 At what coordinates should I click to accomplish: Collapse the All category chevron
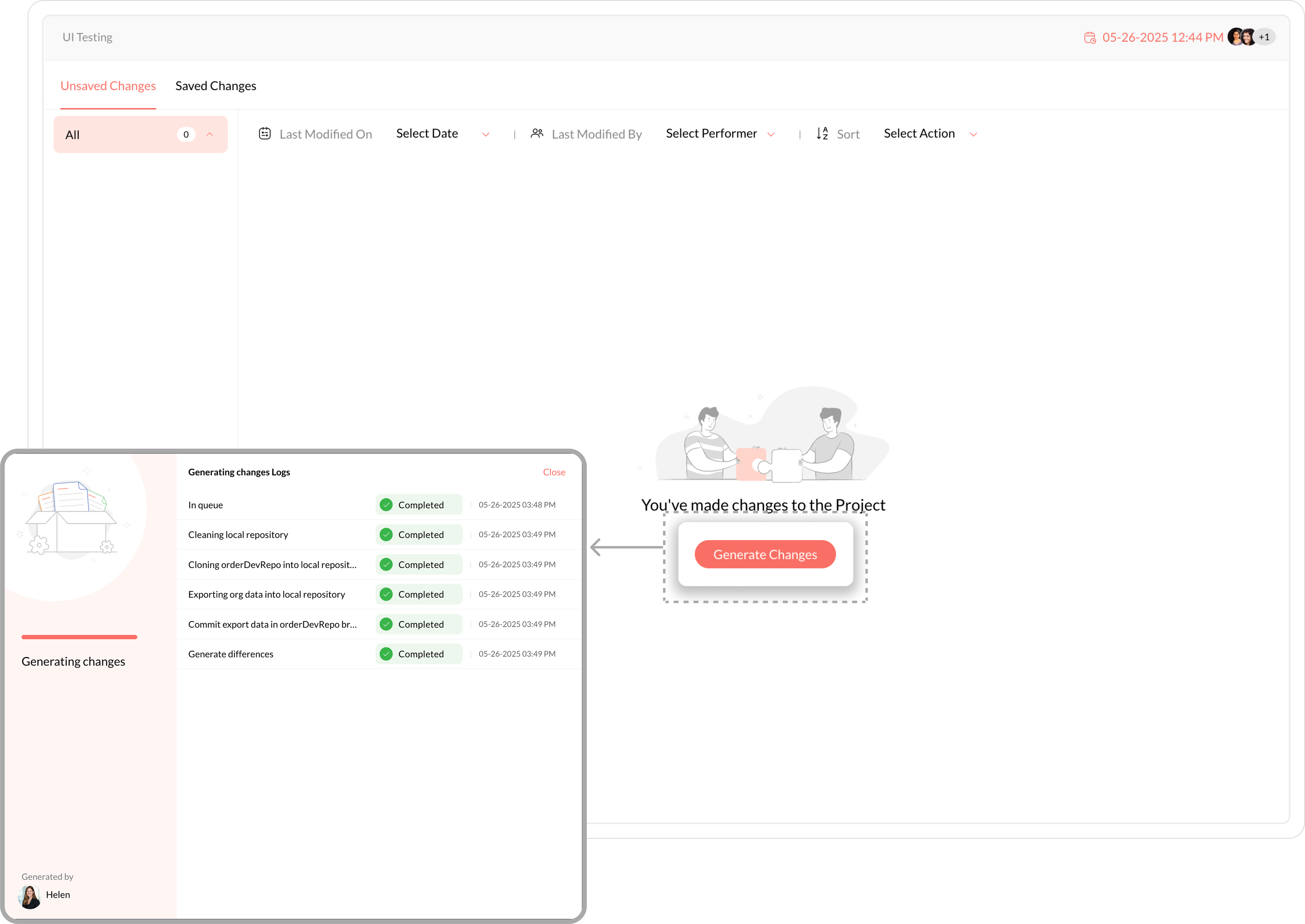209,134
